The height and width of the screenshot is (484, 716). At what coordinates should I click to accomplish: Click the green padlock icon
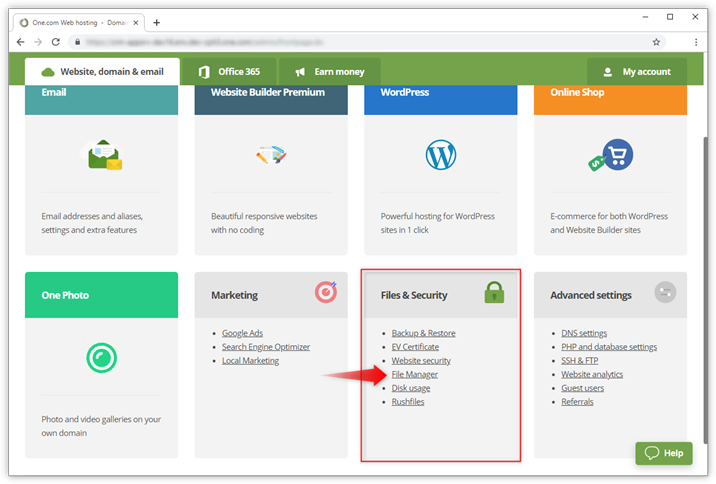coord(494,292)
